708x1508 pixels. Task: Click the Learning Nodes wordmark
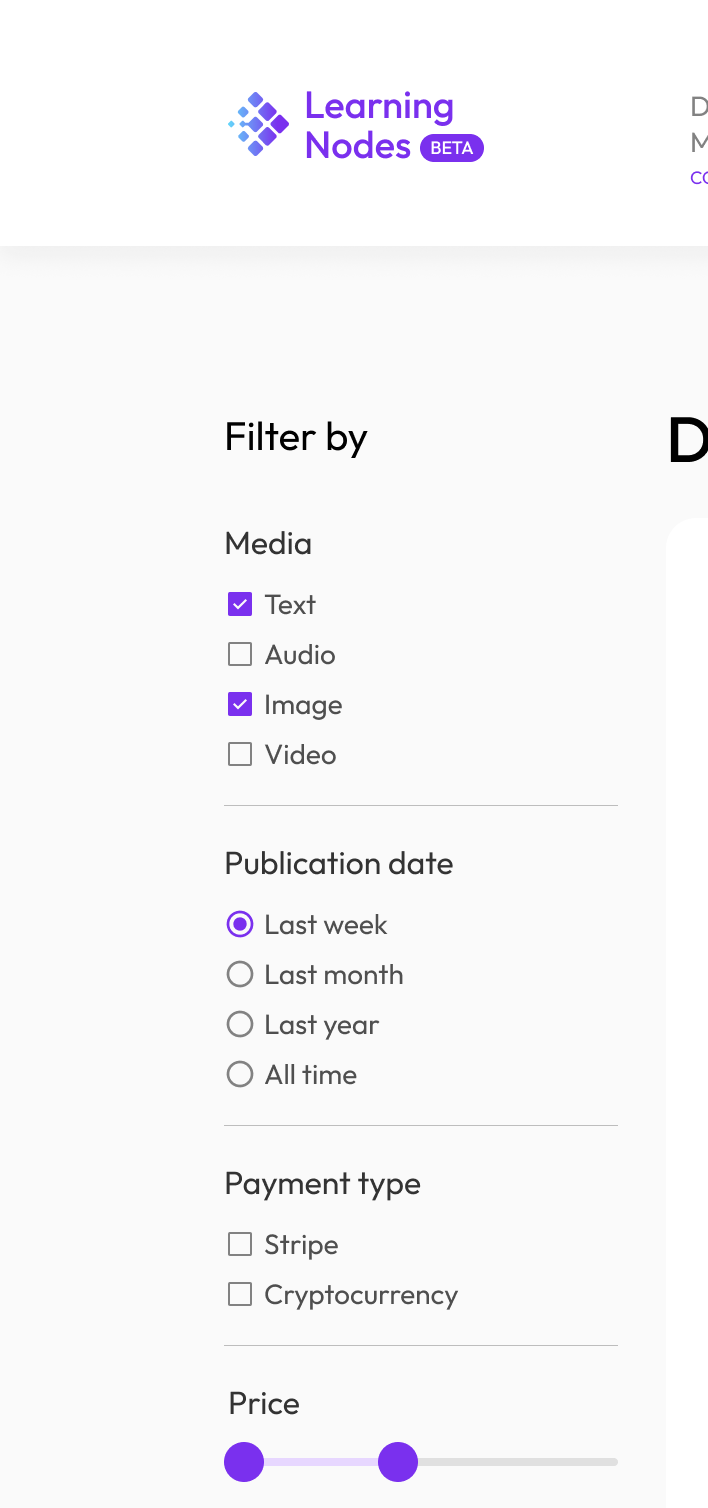378,124
